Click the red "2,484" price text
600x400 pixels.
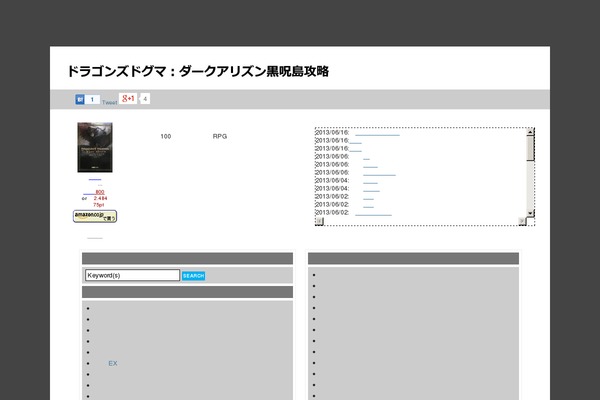point(101,198)
